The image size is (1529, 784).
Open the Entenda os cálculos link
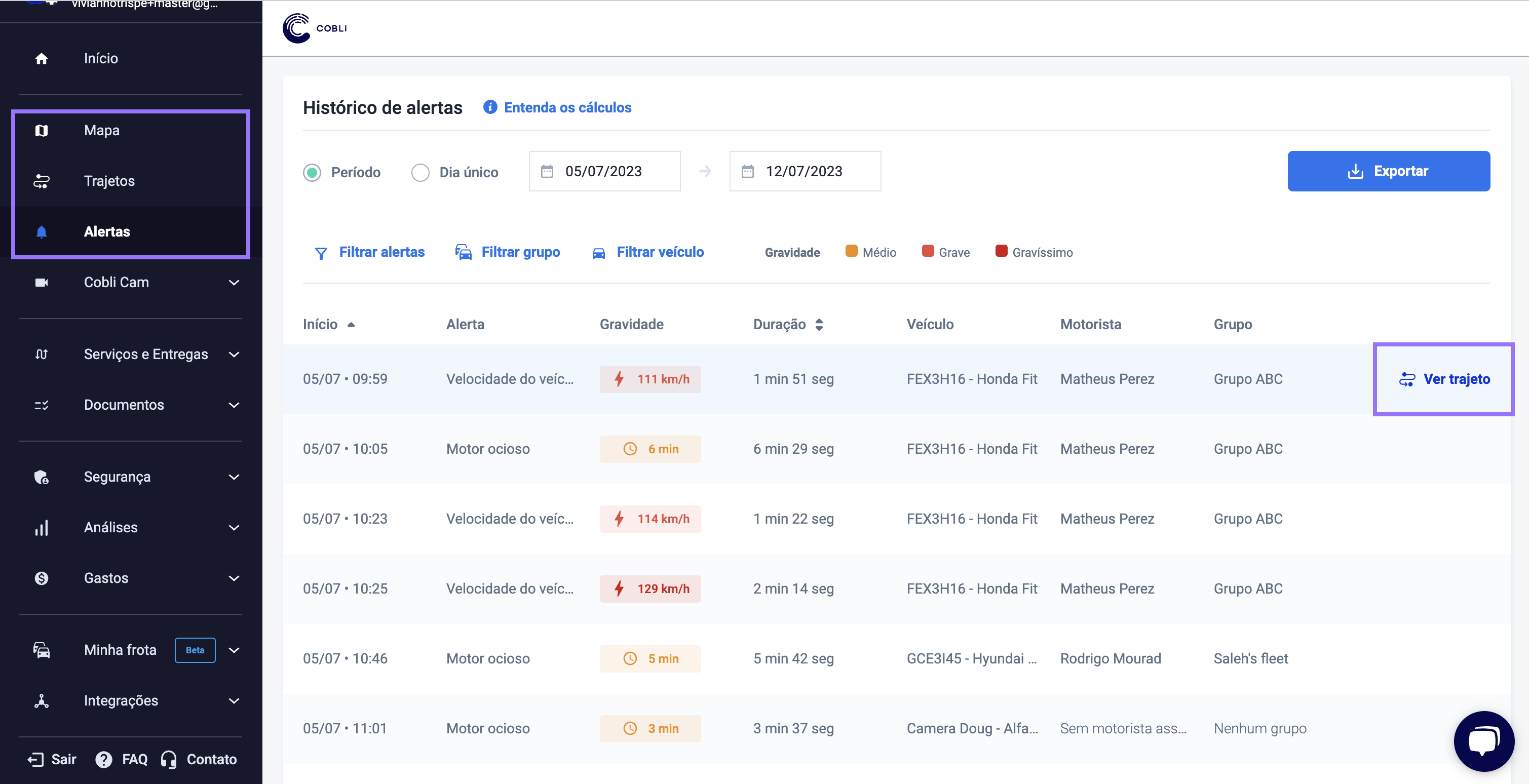pos(567,107)
